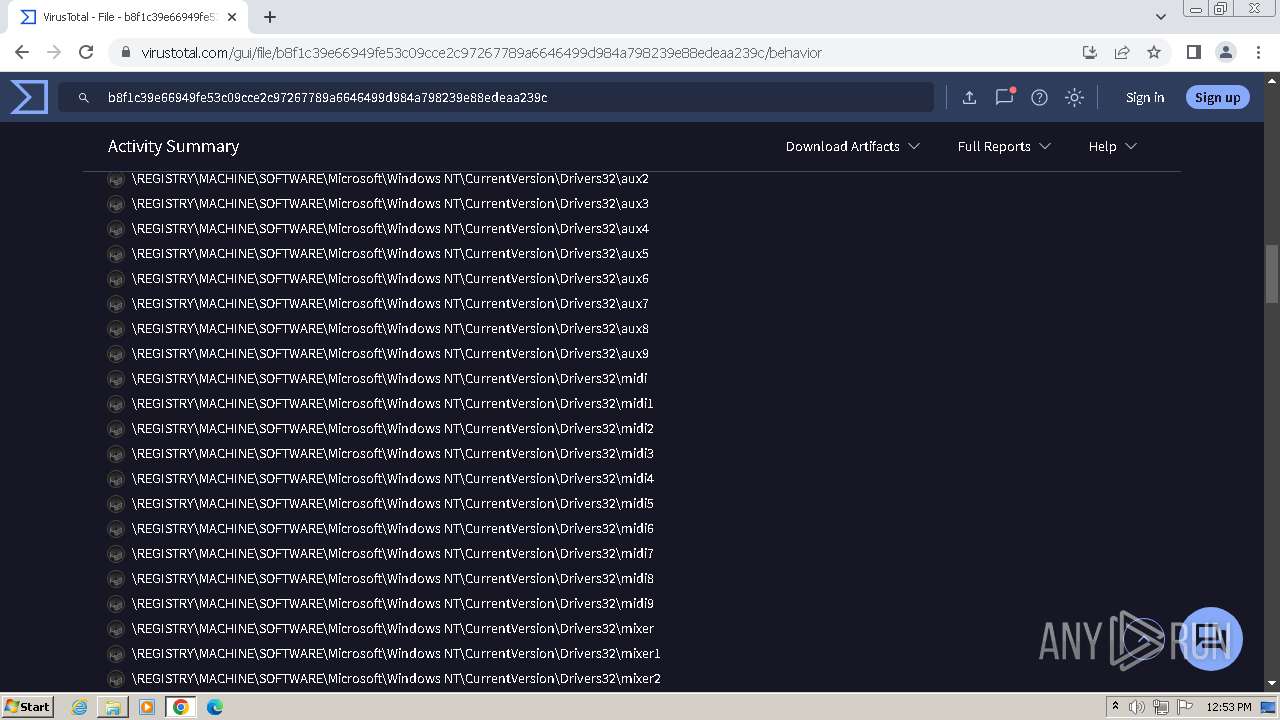Image resolution: width=1280 pixels, height=720 pixels.
Task: Open File Explorer from taskbar
Action: tap(113, 707)
